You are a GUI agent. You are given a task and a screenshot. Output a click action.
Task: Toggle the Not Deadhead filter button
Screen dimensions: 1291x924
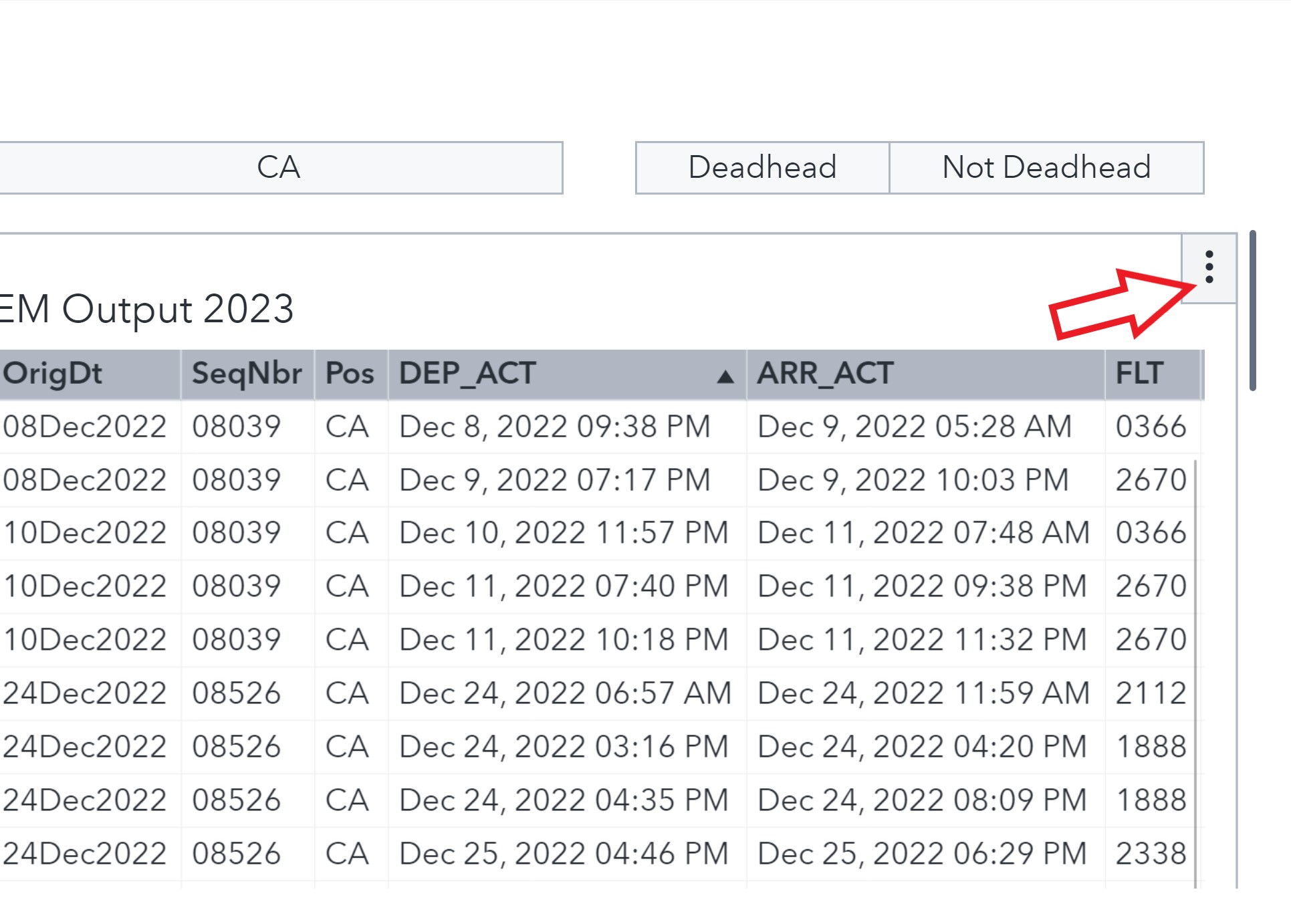[1046, 167]
